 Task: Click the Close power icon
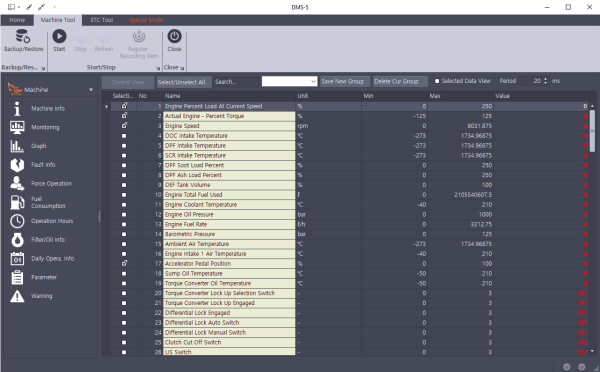pos(174,36)
